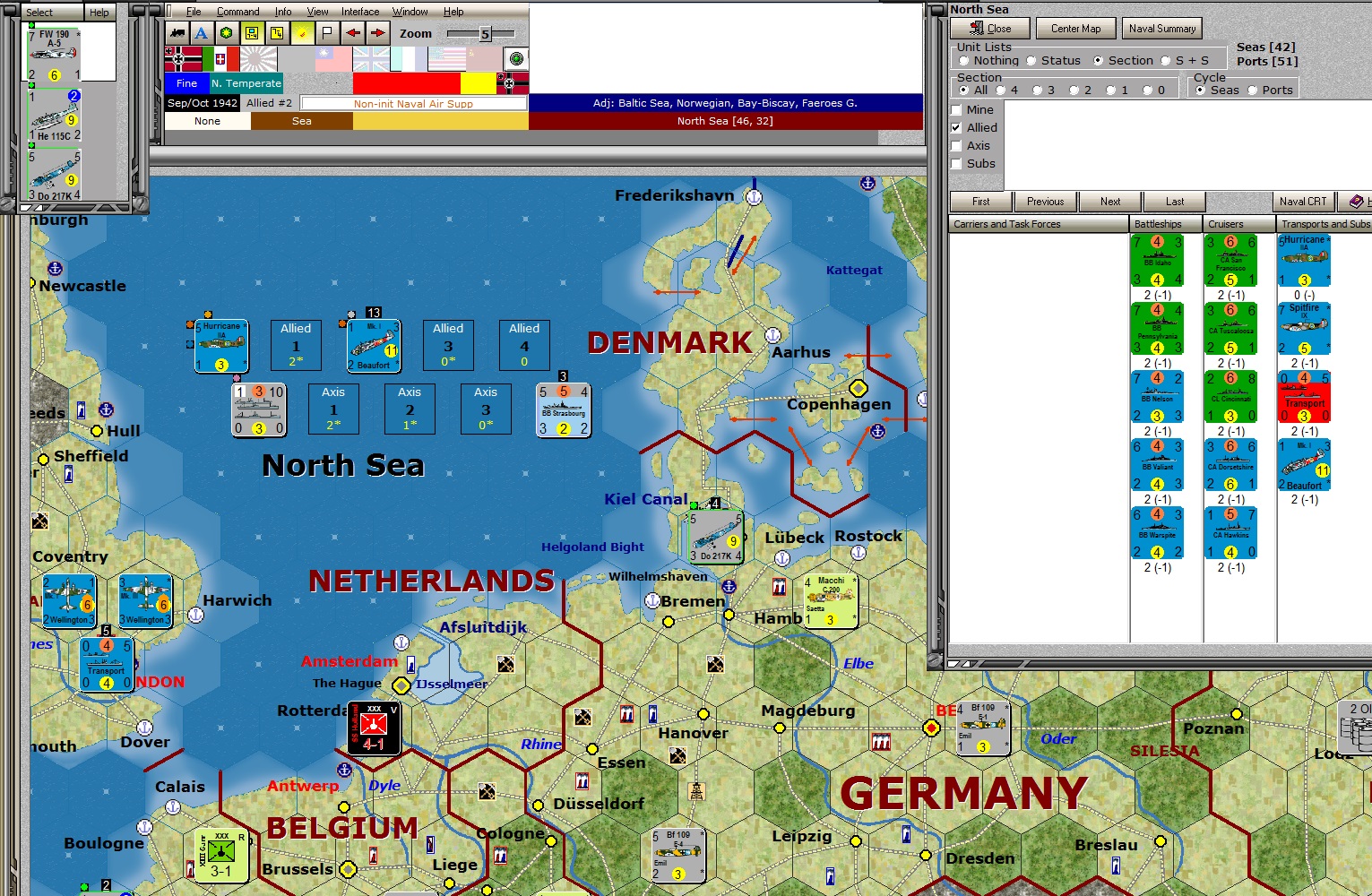Click the red right arrow toolbar icon
The height and width of the screenshot is (896, 1372).
[378, 33]
